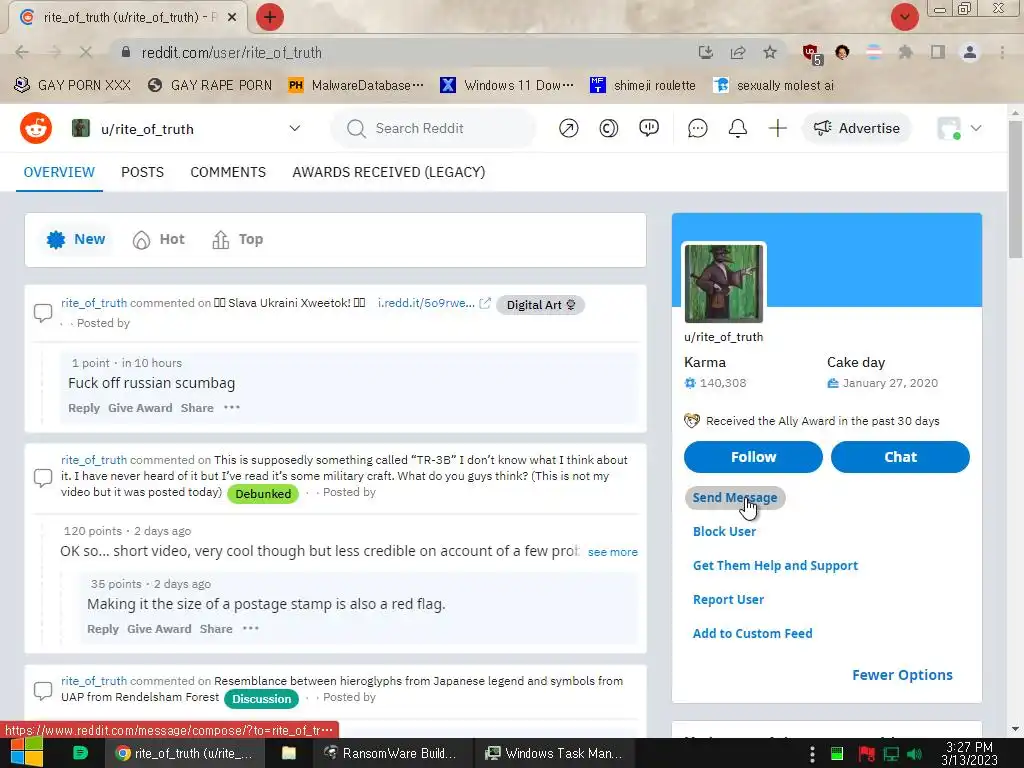This screenshot has height=768, width=1024.
Task: Click Get Them Help and Support
Action: [775, 565]
